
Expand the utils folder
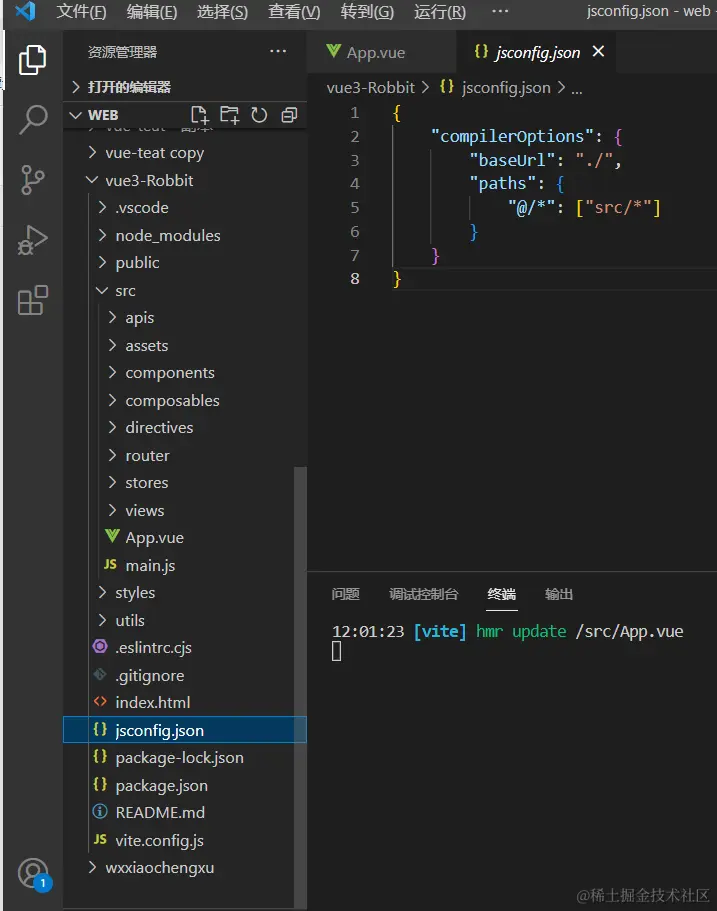tap(185, 621)
